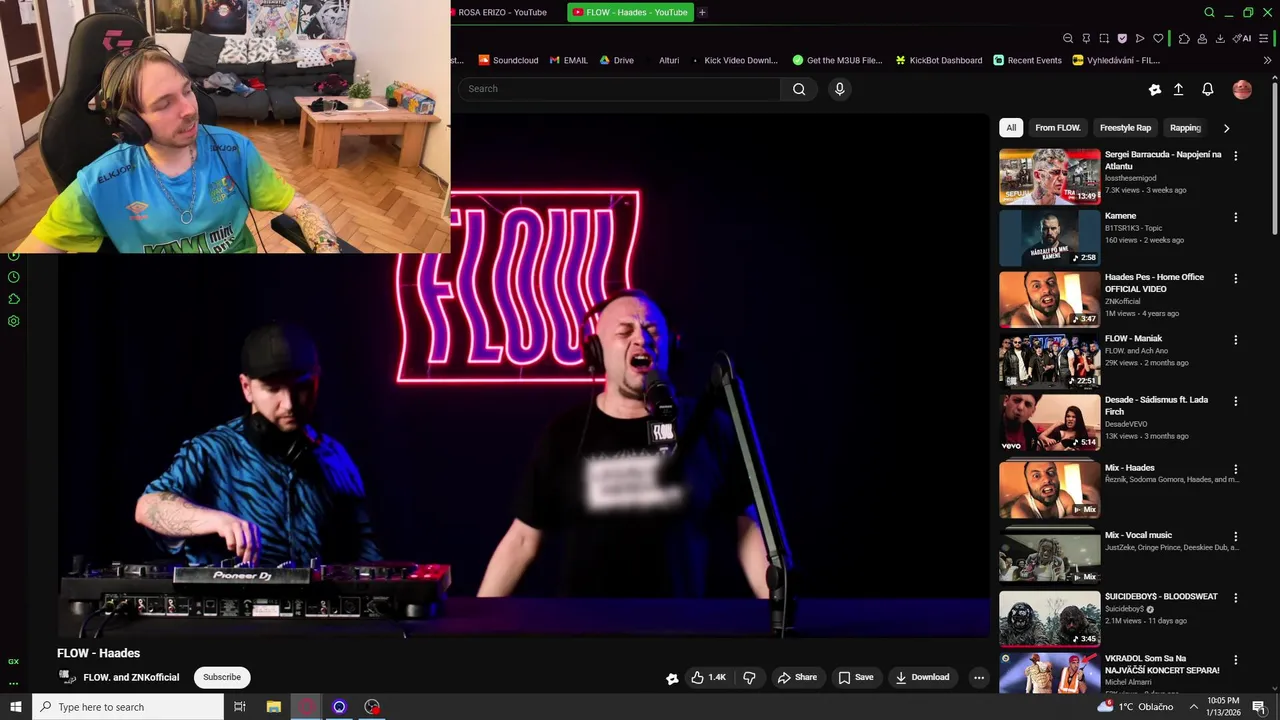1280x720 pixels.
Task: Open the snapshot capture tool icon
Action: 1104,38
